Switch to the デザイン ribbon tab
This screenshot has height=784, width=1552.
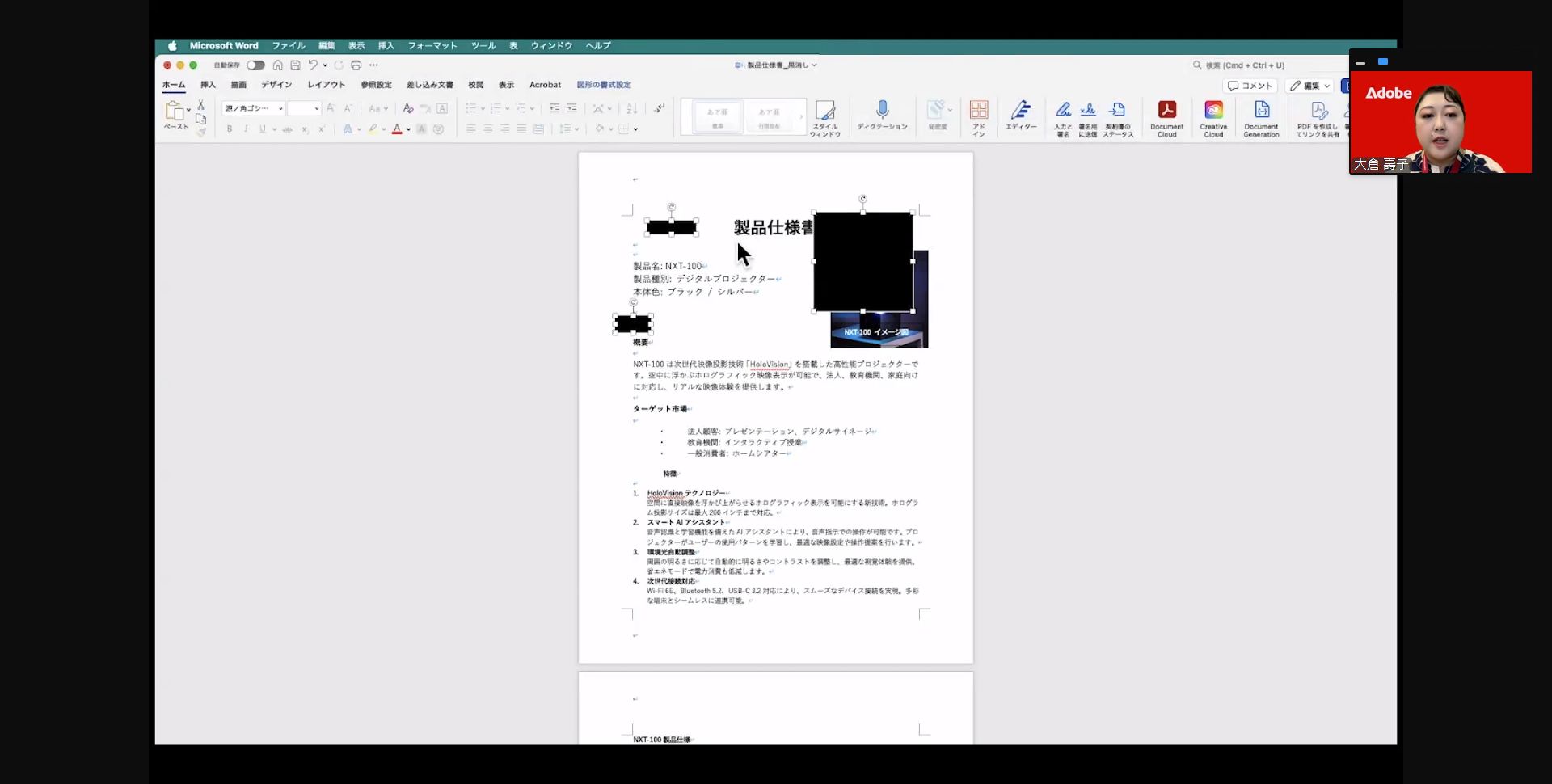coord(276,85)
